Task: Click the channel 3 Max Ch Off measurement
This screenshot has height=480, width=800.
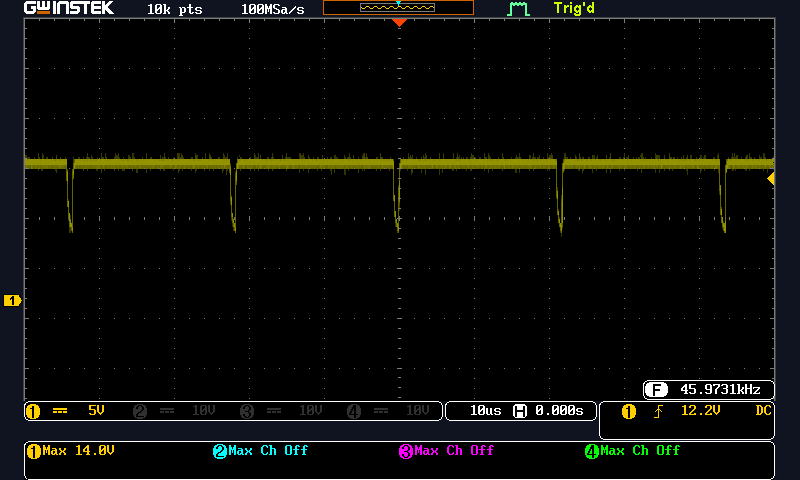Action: [454, 450]
